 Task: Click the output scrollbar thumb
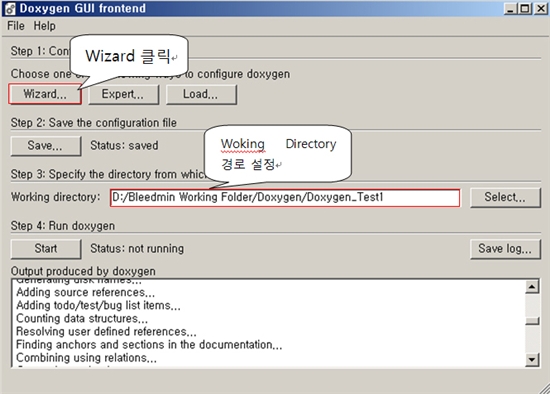(532, 321)
